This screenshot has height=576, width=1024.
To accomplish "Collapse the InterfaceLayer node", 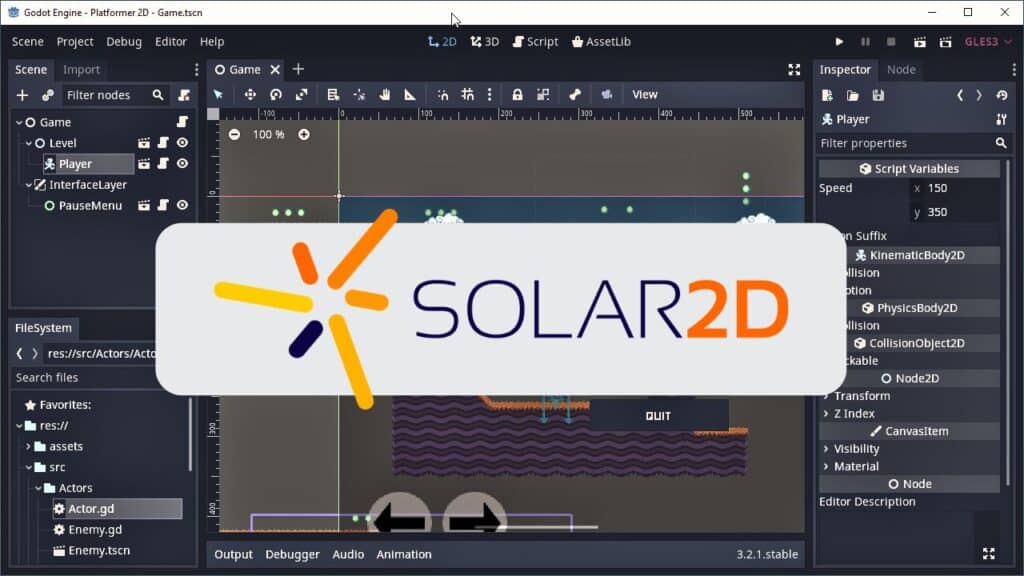I will coord(29,185).
